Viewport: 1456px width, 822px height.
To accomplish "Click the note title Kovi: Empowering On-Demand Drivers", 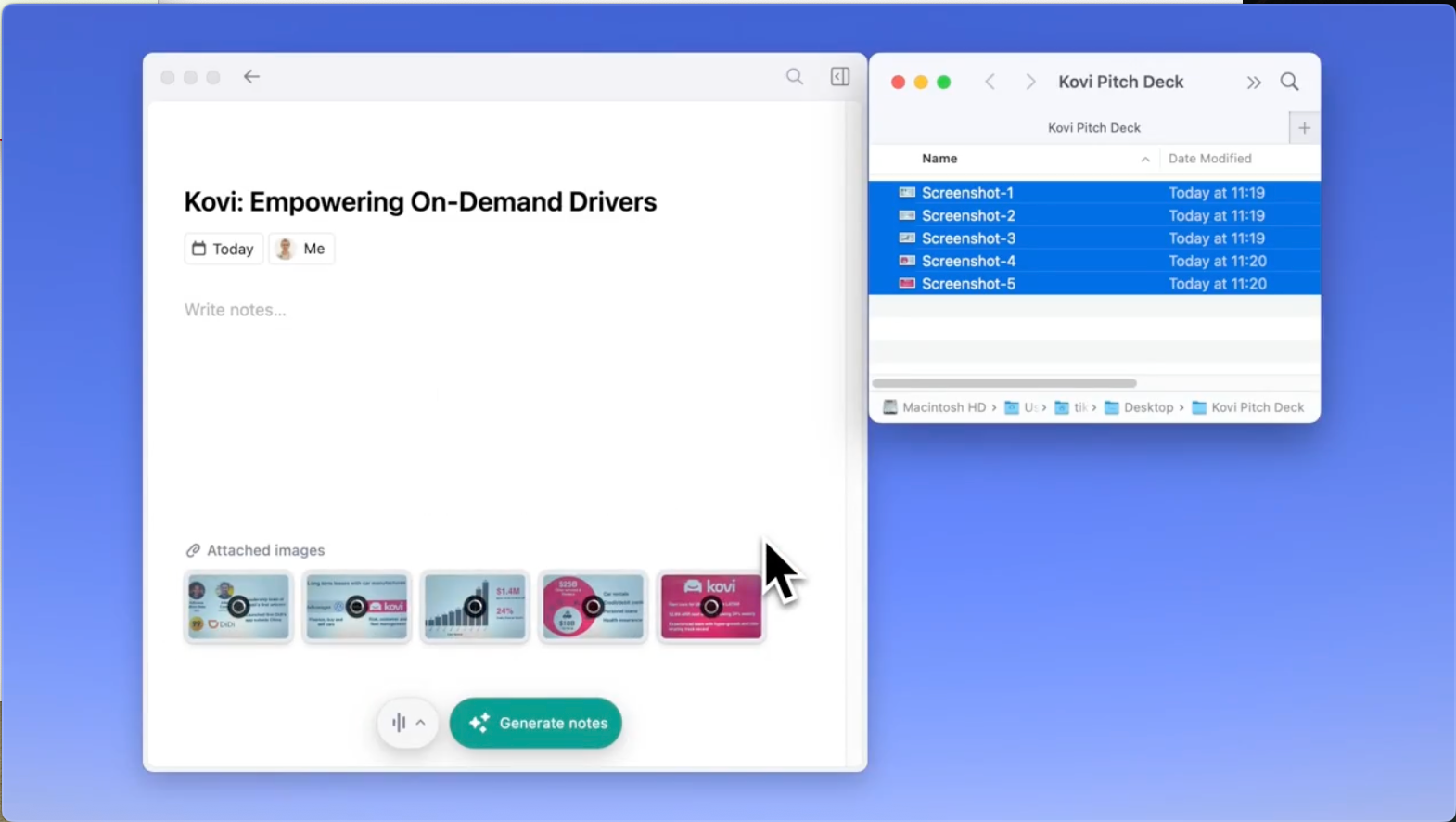I will point(420,201).
